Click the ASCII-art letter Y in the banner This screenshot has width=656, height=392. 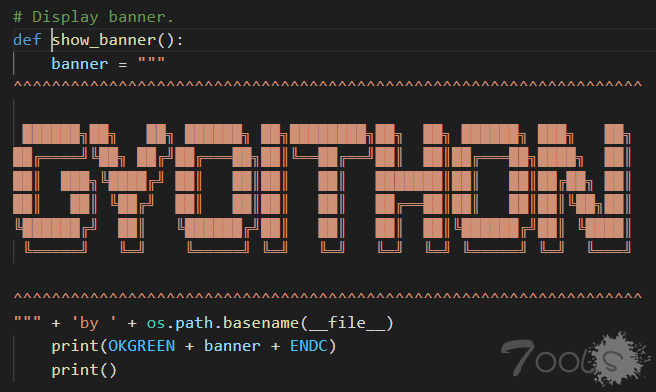point(131,188)
